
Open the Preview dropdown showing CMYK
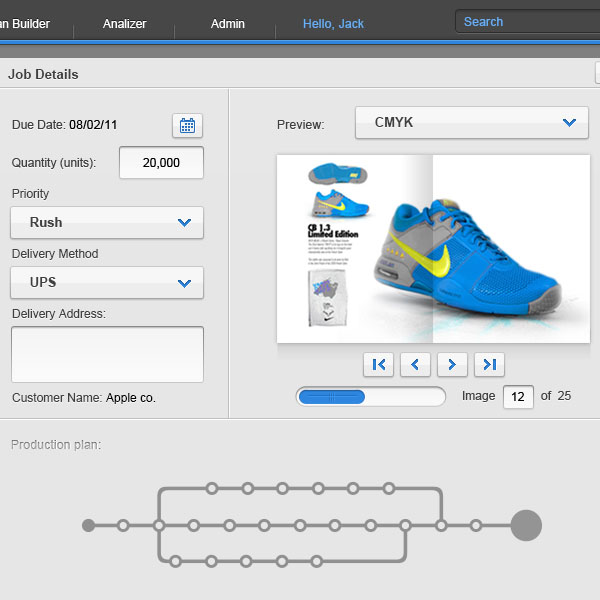(472, 122)
